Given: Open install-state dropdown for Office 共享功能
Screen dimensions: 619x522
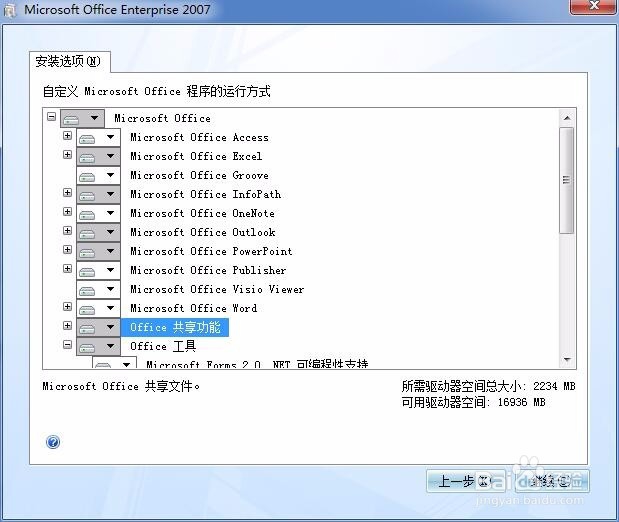Looking at the screenshot, I should 98,327.
